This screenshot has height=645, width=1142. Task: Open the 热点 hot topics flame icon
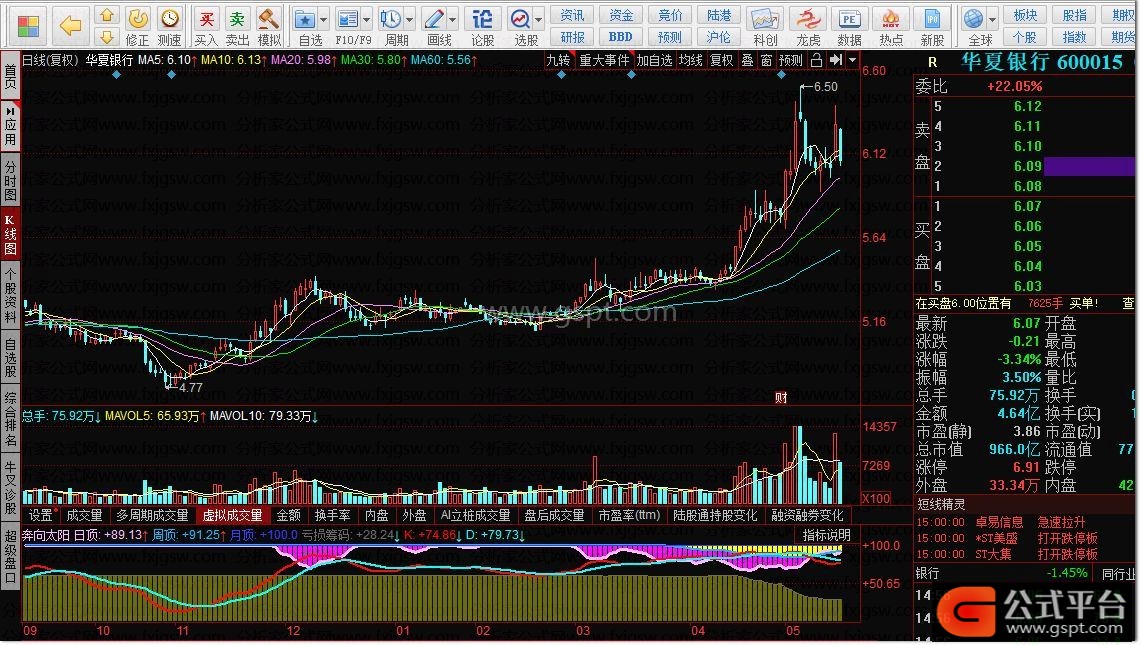click(891, 26)
